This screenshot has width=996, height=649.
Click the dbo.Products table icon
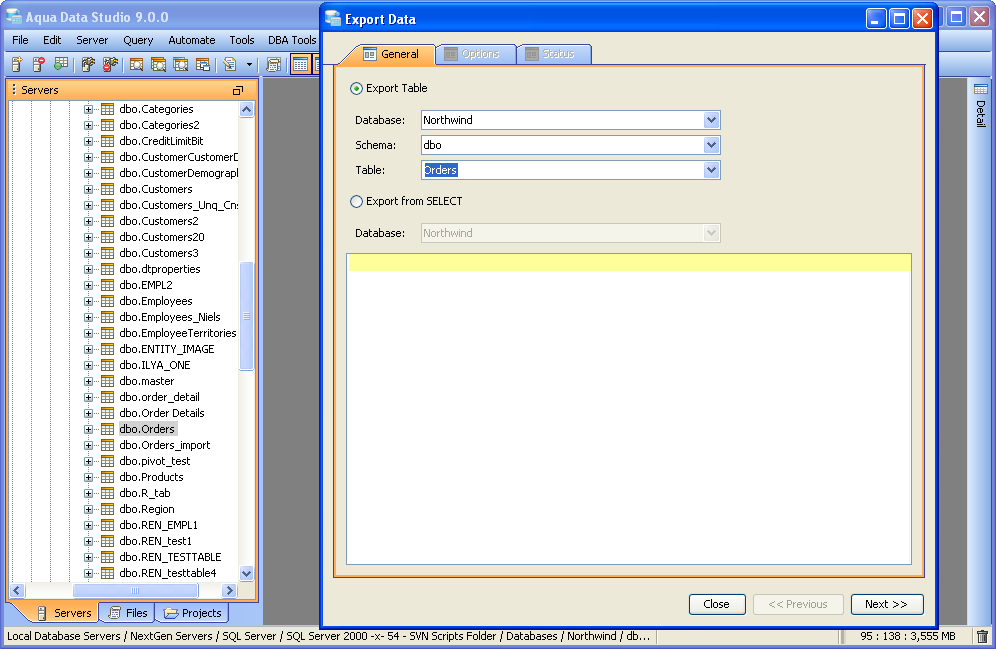107,477
